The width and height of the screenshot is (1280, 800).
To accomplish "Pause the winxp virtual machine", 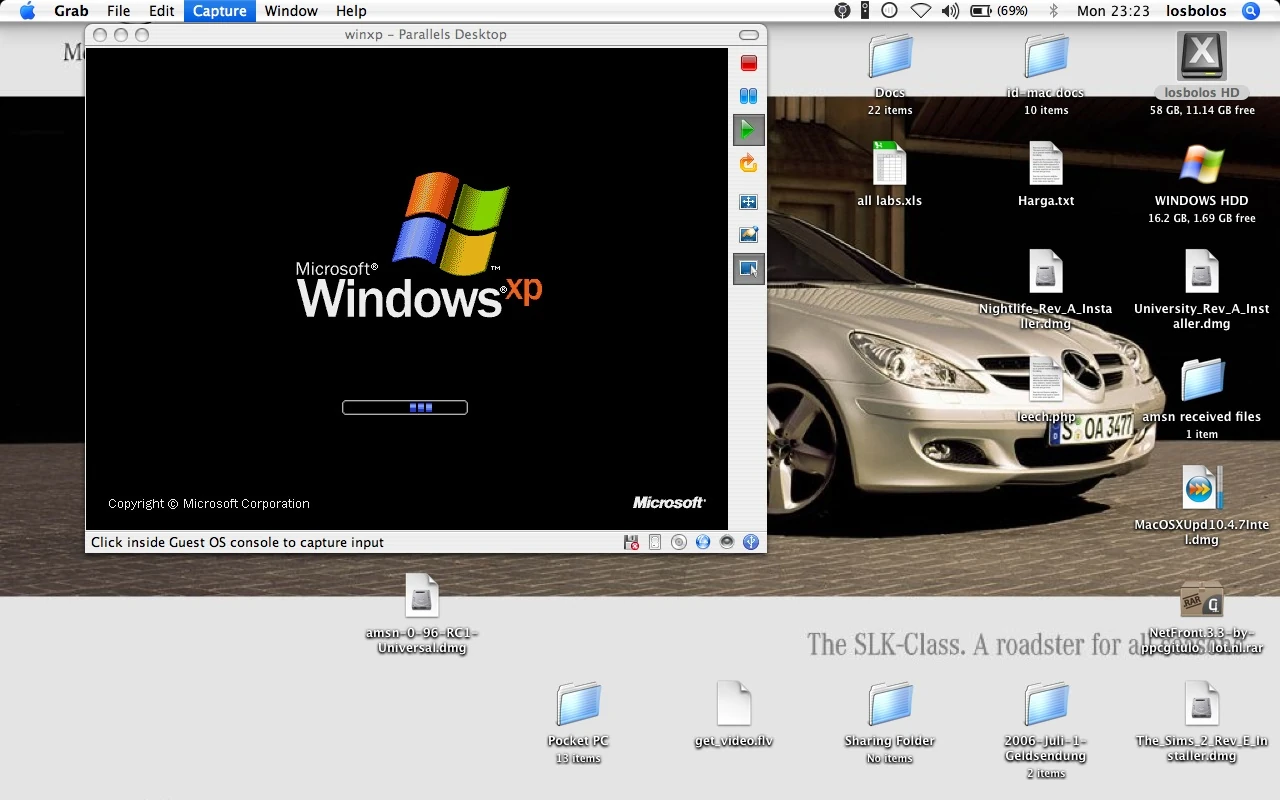I will click(x=748, y=97).
